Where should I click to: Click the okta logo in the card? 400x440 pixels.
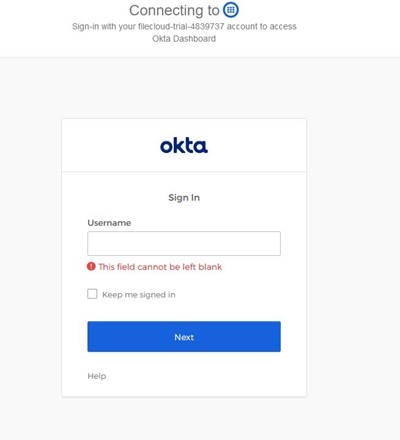184,146
